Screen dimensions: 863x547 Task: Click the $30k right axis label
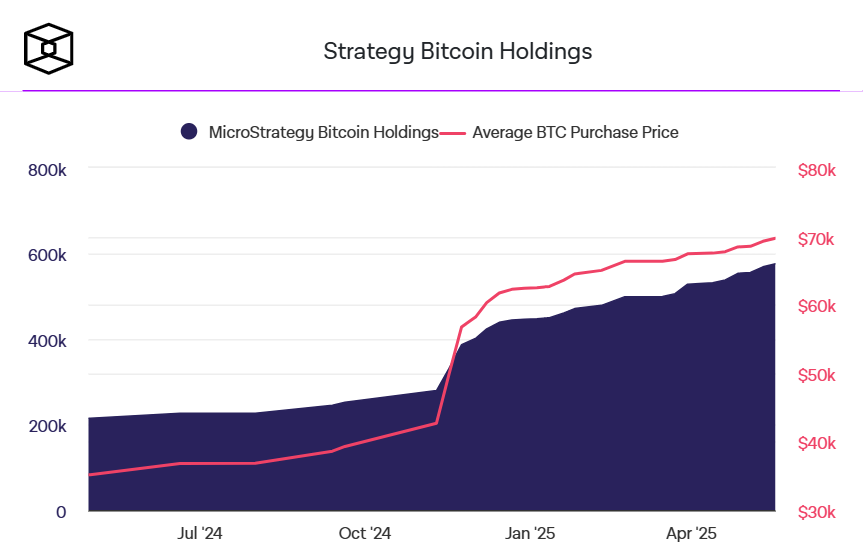[x=816, y=512]
